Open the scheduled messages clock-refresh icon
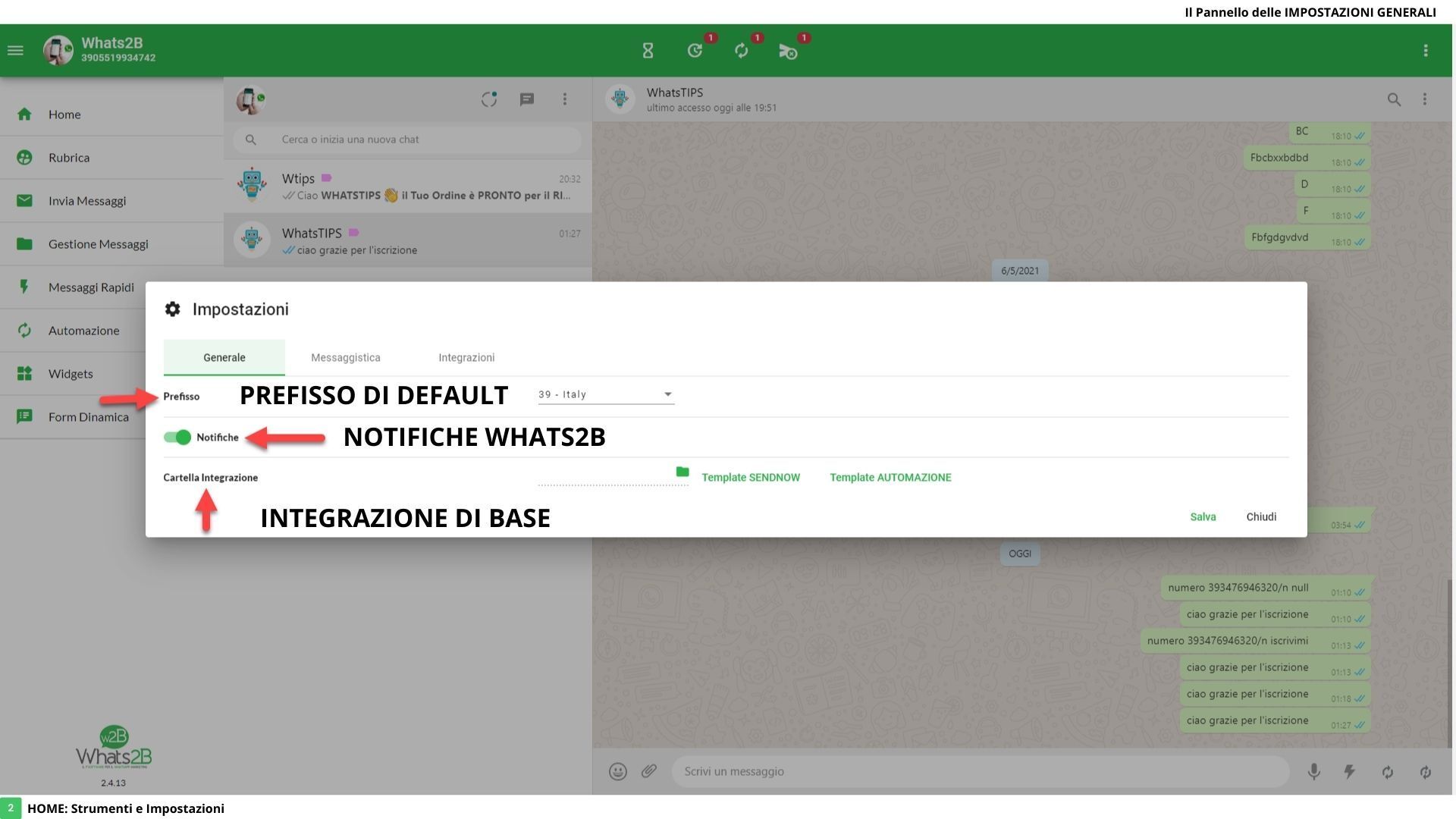Image resolution: width=1456 pixels, height=819 pixels. [x=695, y=51]
